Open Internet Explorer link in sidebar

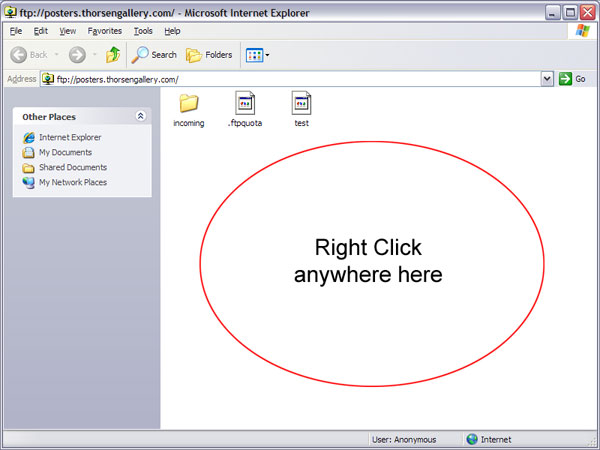click(70, 137)
